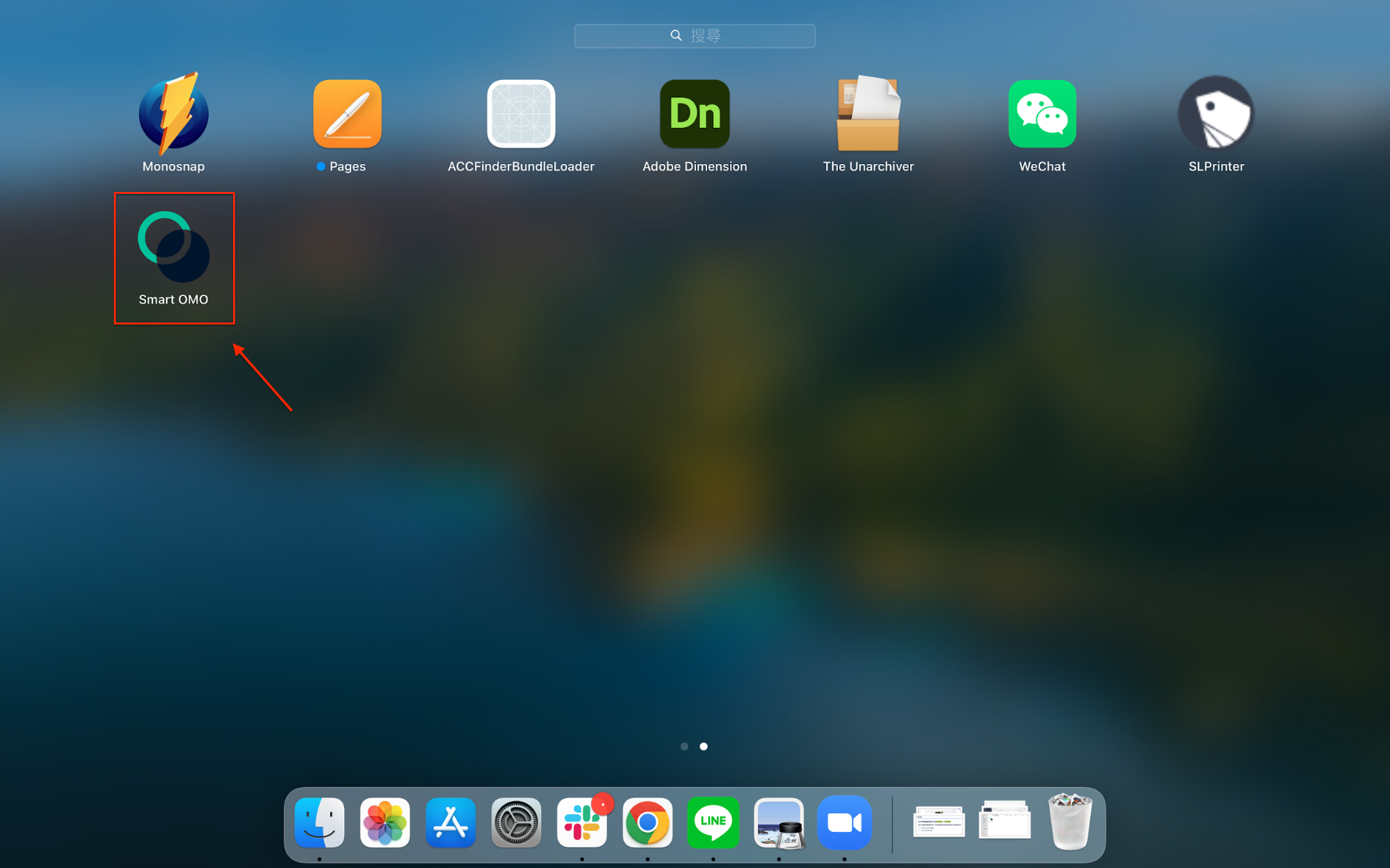The image size is (1390, 868).
Task: Launch Zoom from the Dock
Action: 844,823
